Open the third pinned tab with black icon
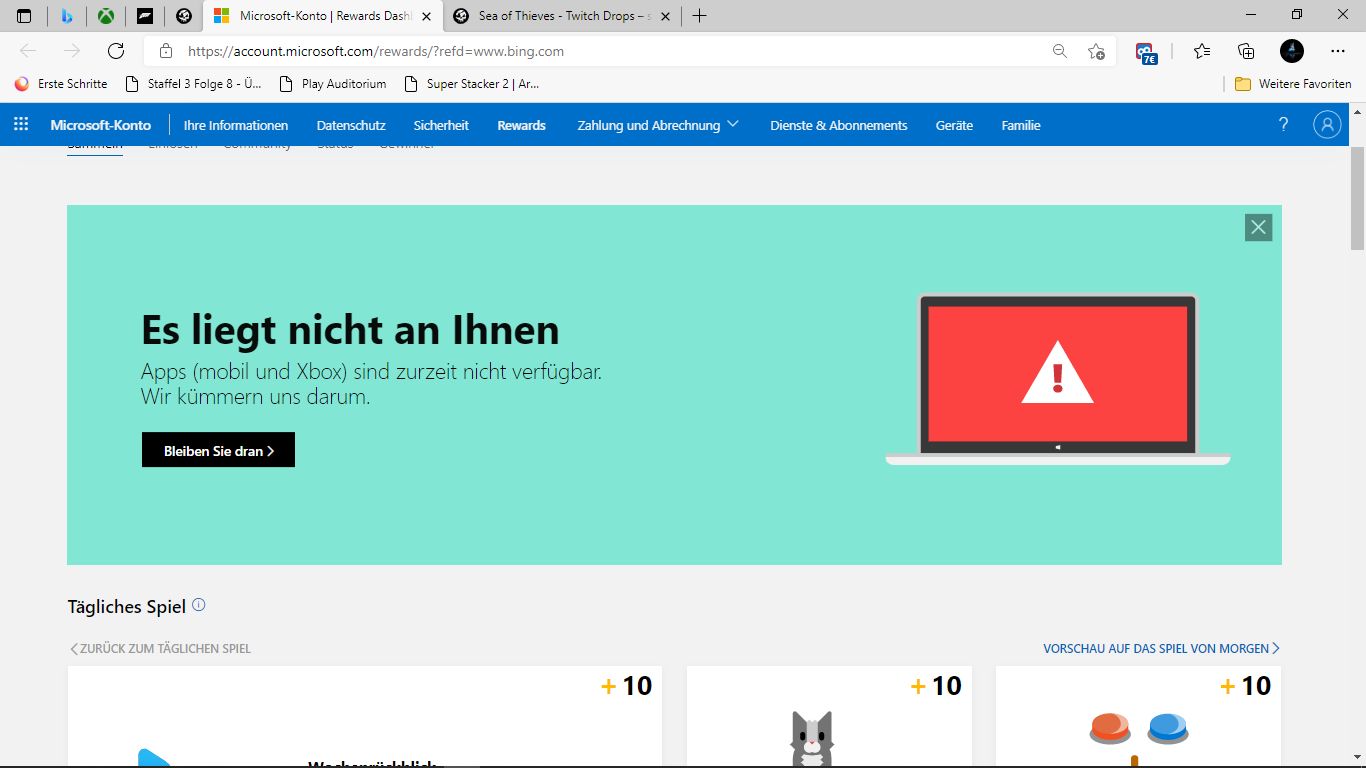This screenshot has width=1366, height=768. pyautogui.click(x=145, y=16)
